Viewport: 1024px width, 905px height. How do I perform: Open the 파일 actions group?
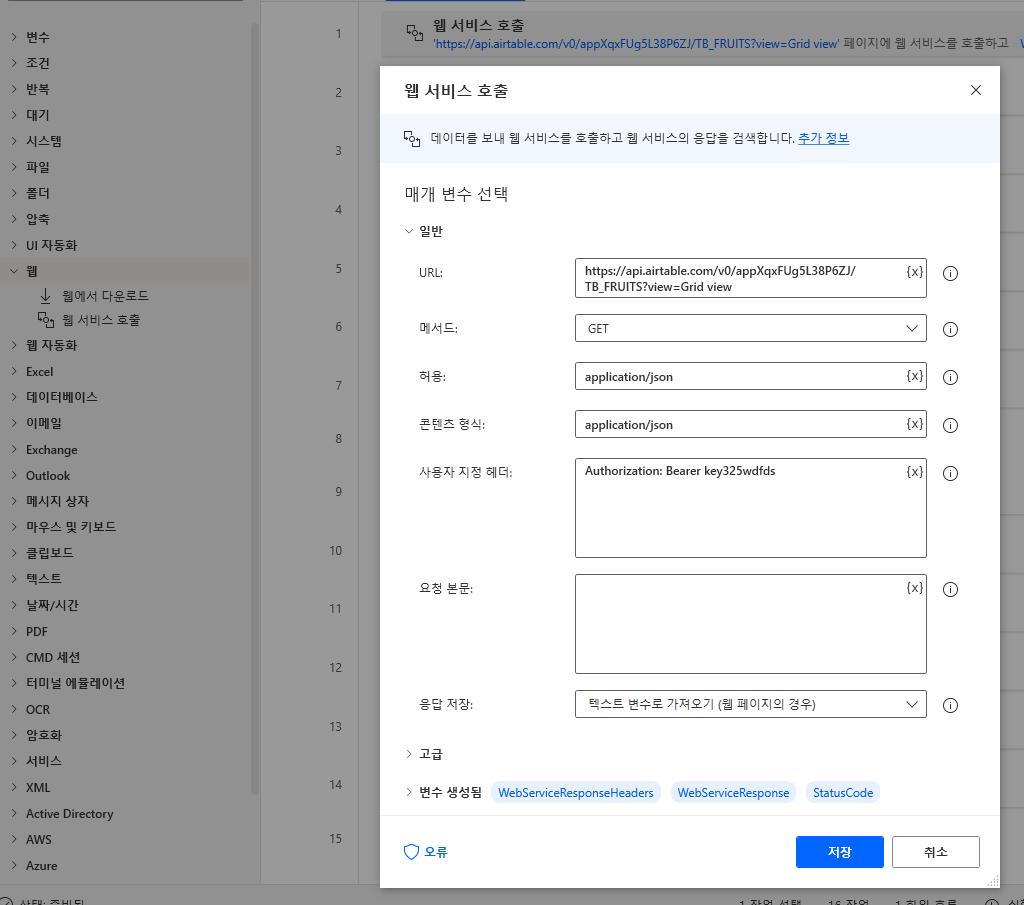[x=38, y=167]
